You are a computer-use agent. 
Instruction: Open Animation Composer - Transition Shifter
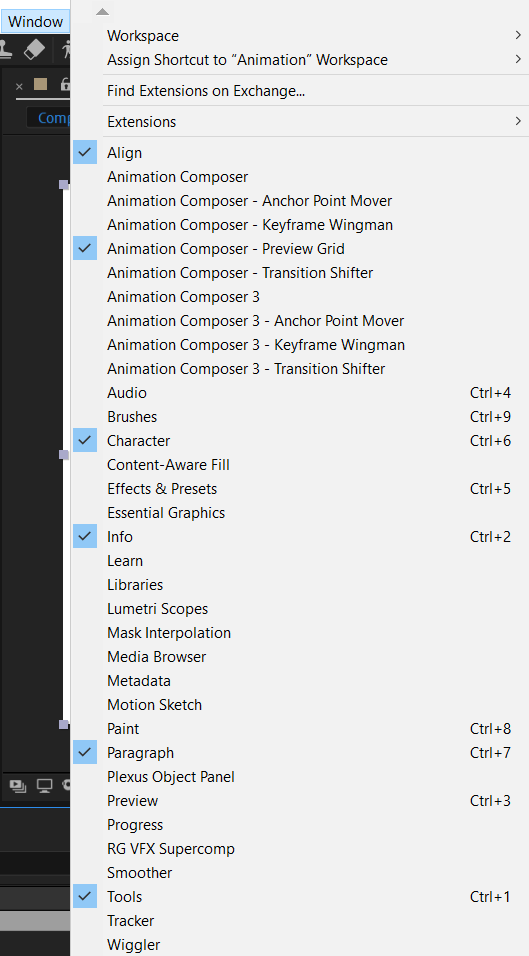[x=299, y=273]
